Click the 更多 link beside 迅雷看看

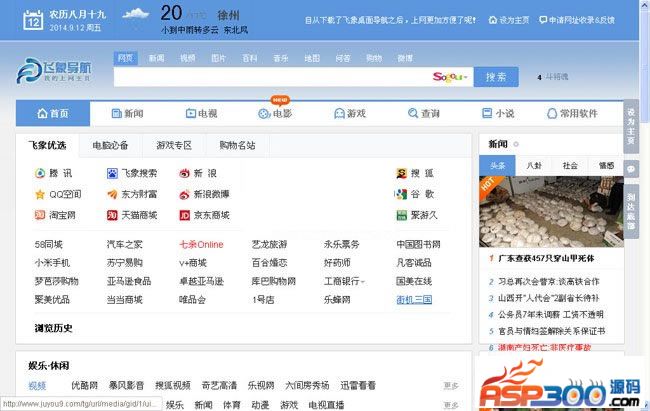tap(451, 386)
